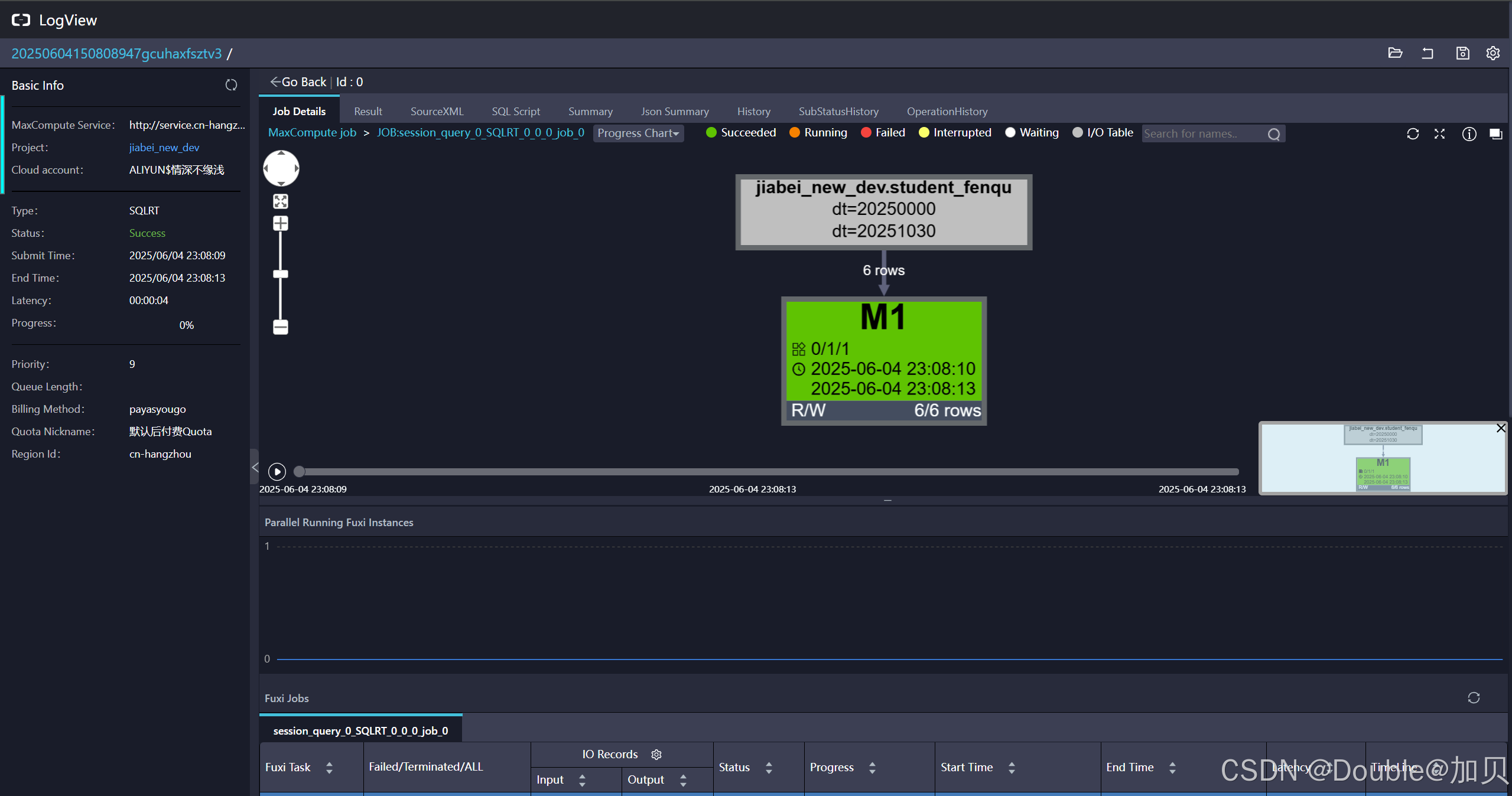Sort by Fuxi Task column arrows
This screenshot has width=1512, height=796.
[x=329, y=767]
